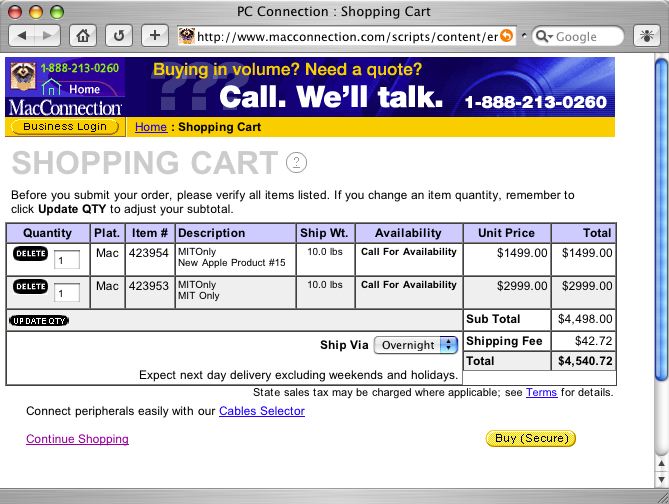669x504 pixels.
Task: Click phone number 1-888-213-0260 in green
Action: click(80, 68)
